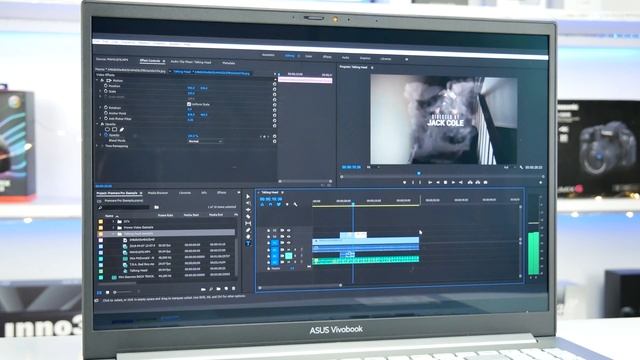Select the Talking Head sequence item
640x360 pixels.
click(138, 271)
